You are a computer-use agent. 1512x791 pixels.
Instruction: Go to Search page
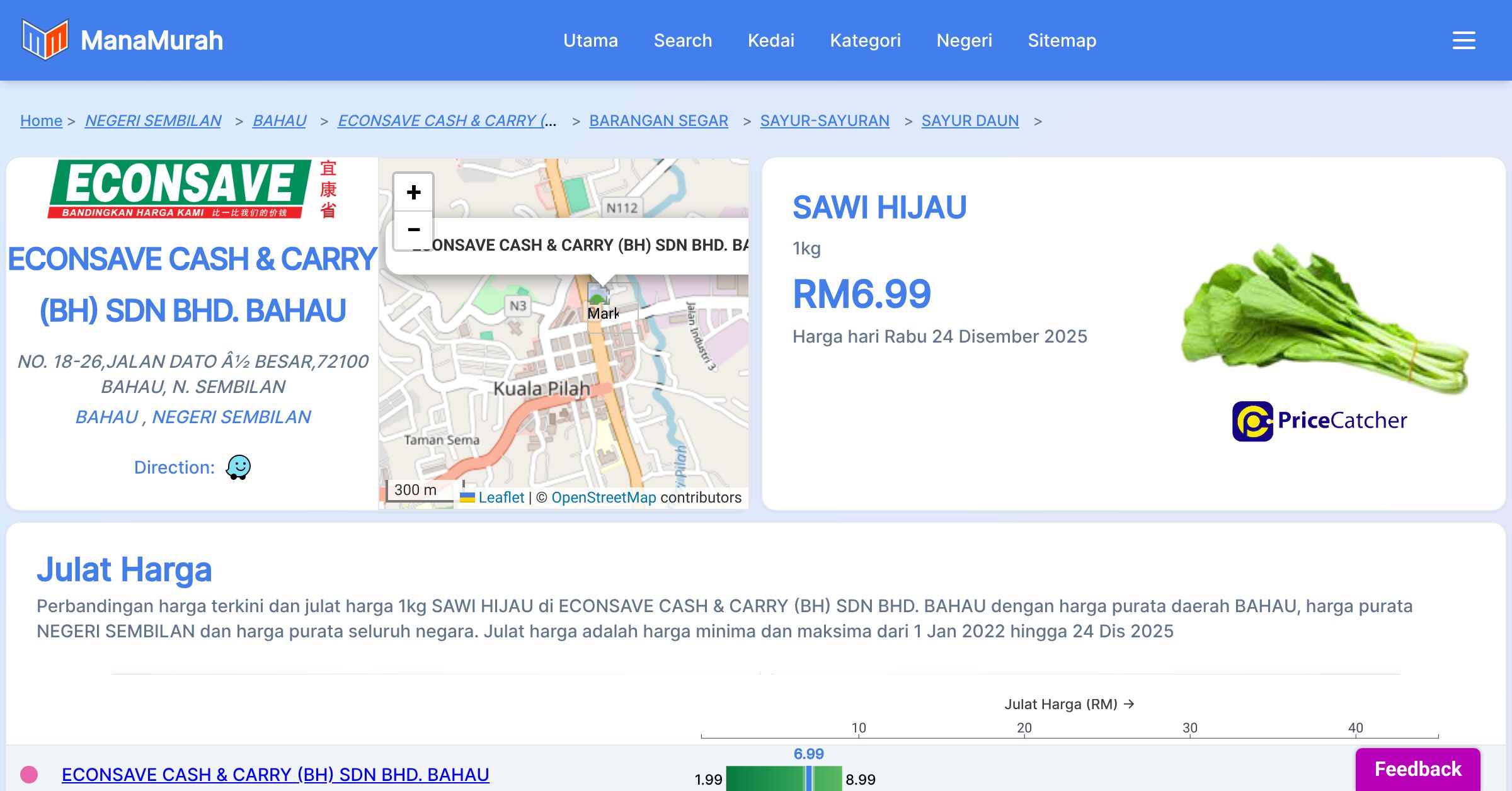tap(682, 40)
